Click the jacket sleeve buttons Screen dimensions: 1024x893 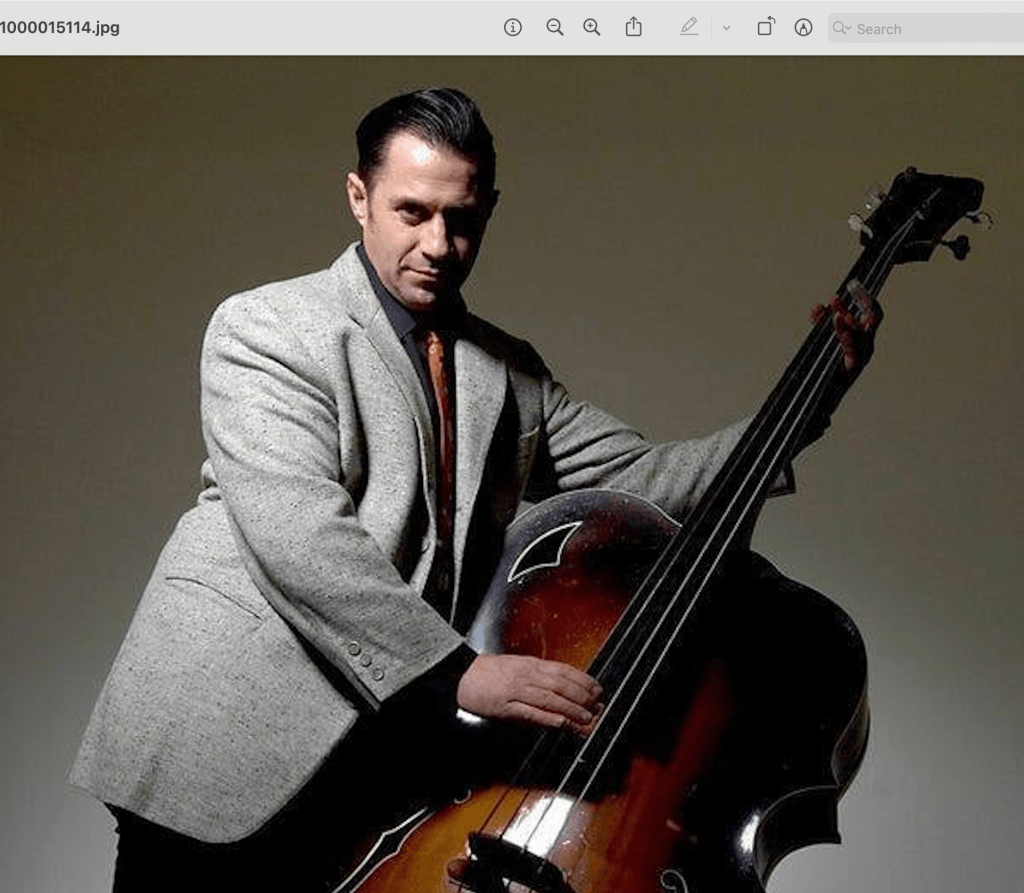pyautogui.click(x=366, y=660)
